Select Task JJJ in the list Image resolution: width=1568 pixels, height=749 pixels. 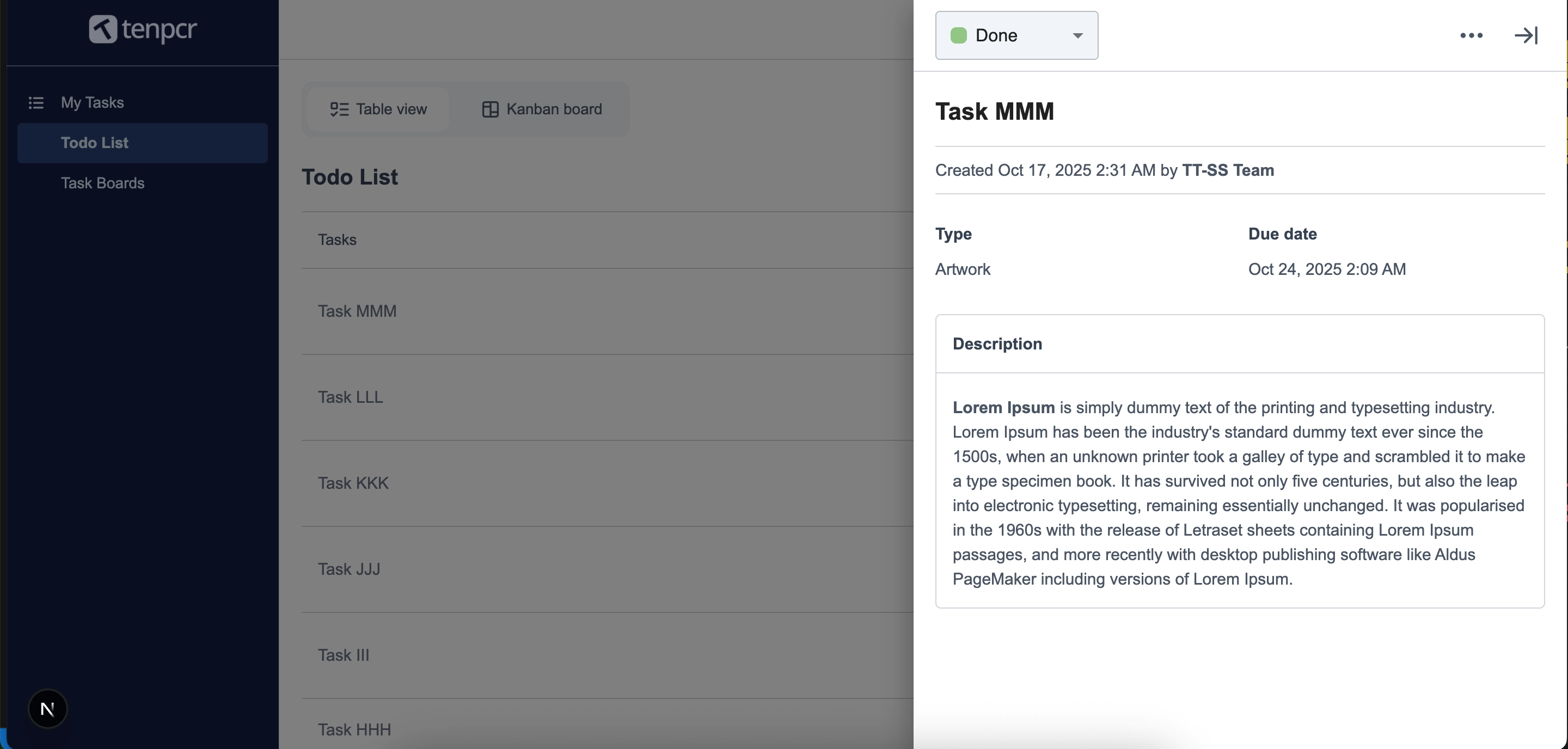click(349, 569)
